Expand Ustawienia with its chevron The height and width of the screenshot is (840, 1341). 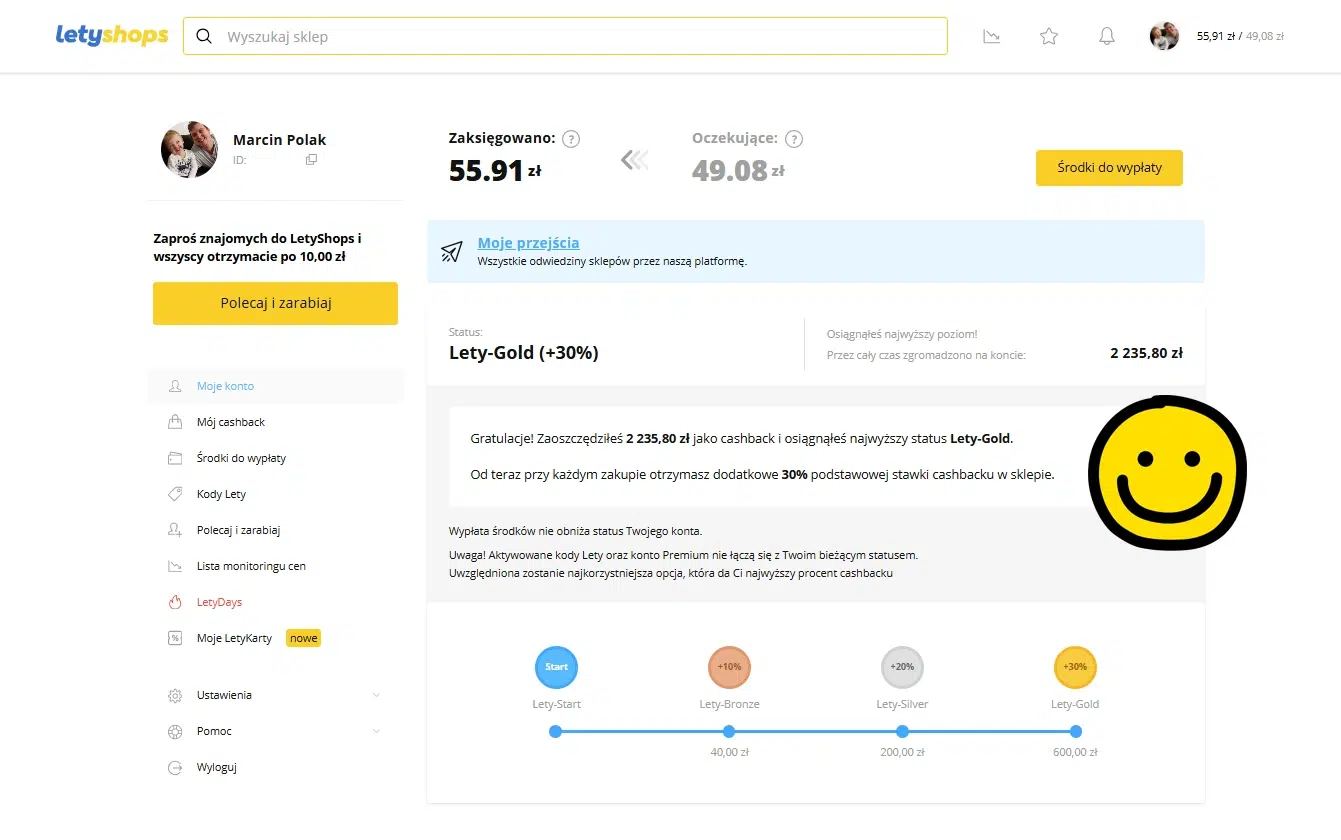tap(376, 695)
